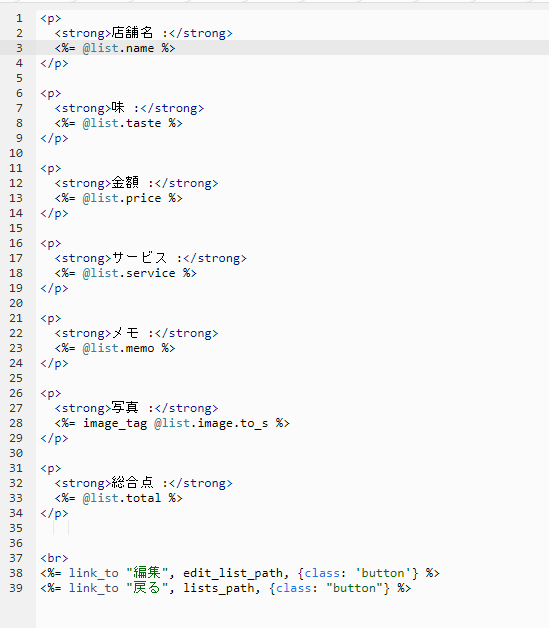The width and height of the screenshot is (549, 628).
Task: Click the 'メモ' strong label line
Action: tap(137, 333)
